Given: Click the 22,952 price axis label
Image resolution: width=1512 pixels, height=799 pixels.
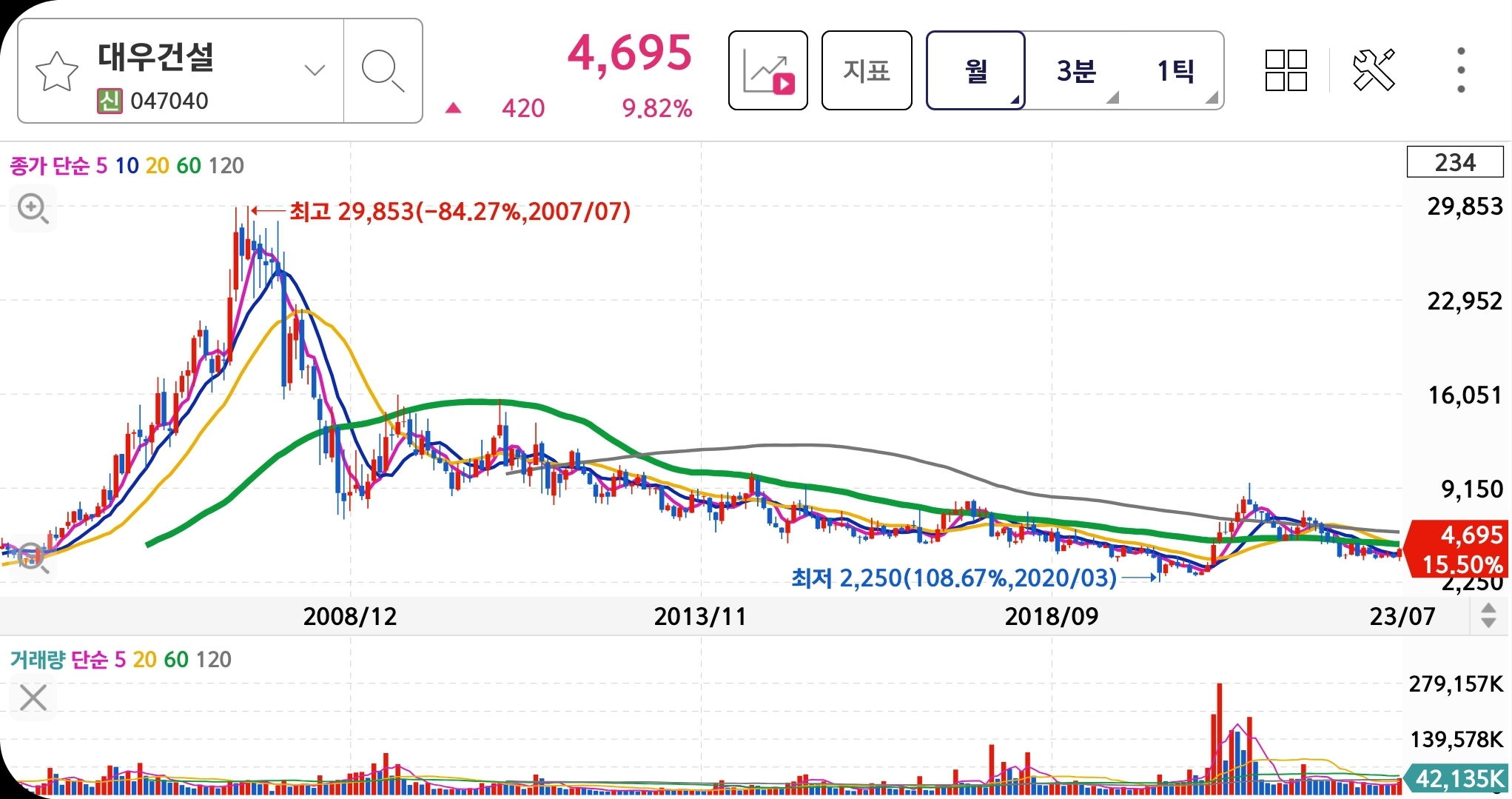Looking at the screenshot, I should point(1465,301).
